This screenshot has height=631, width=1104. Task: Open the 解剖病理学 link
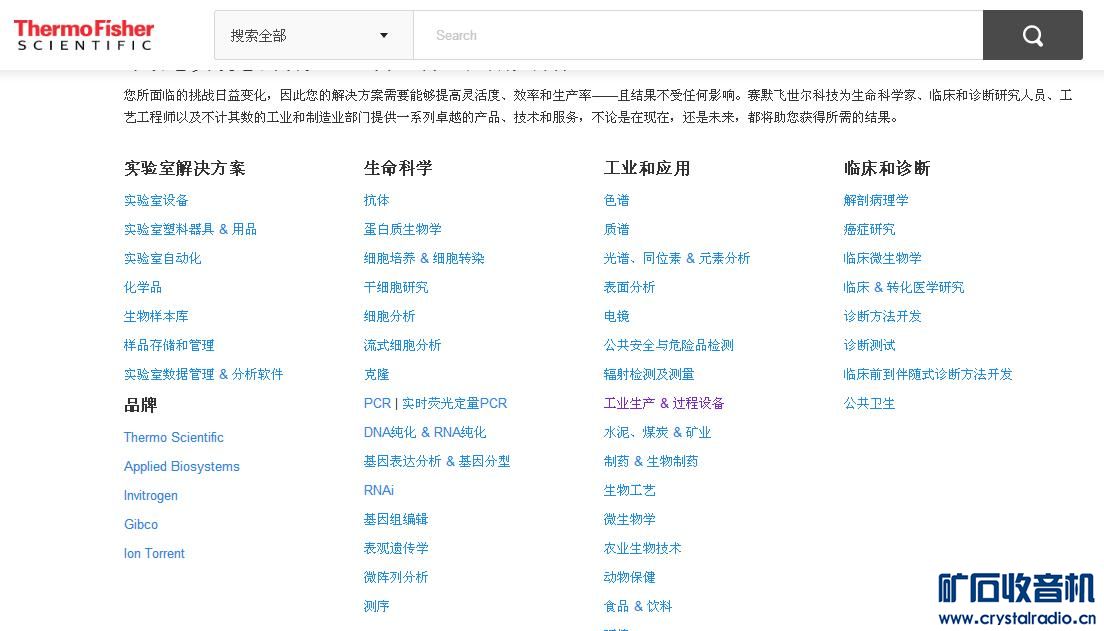[877, 201]
